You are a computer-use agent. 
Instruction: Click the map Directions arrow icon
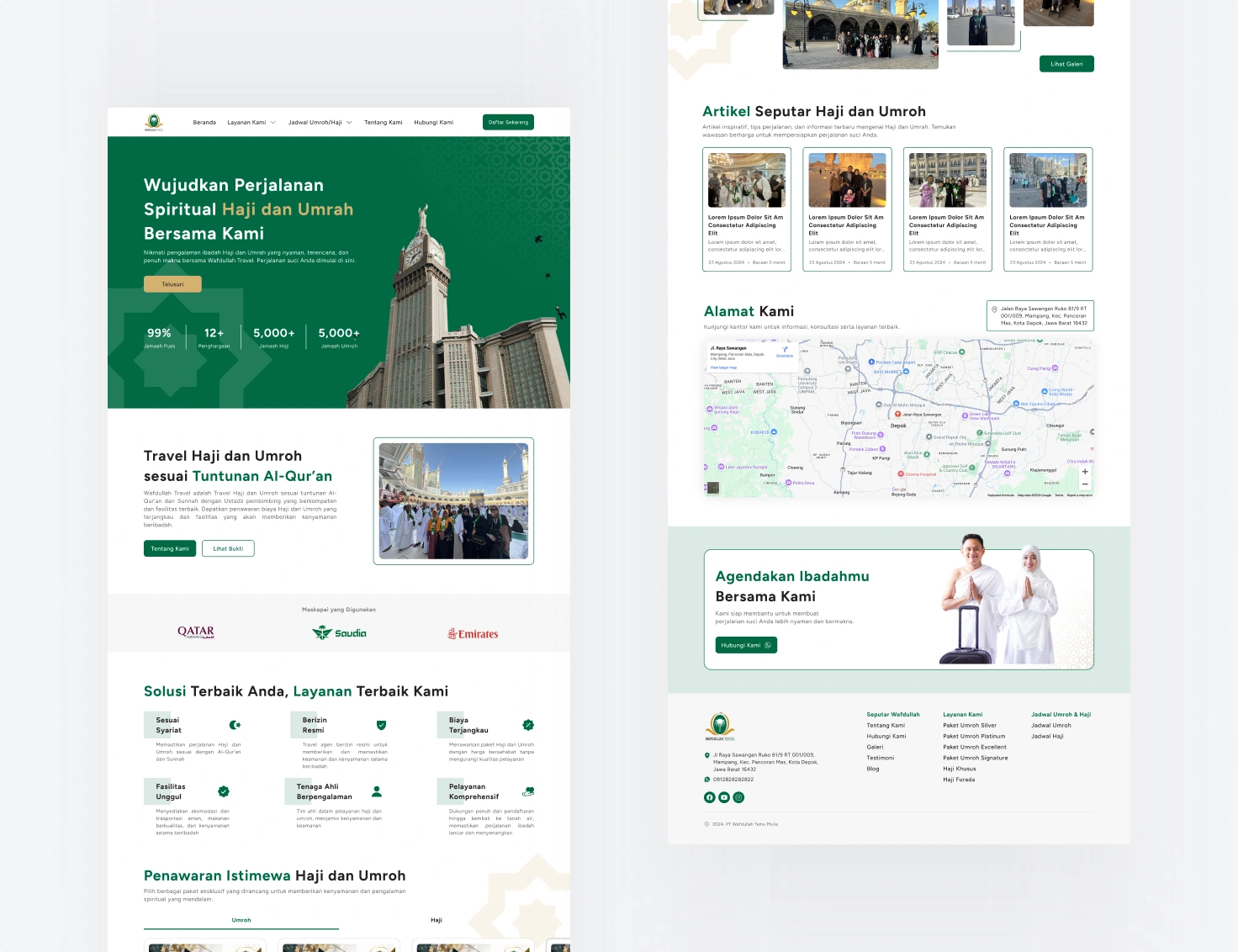(x=785, y=349)
